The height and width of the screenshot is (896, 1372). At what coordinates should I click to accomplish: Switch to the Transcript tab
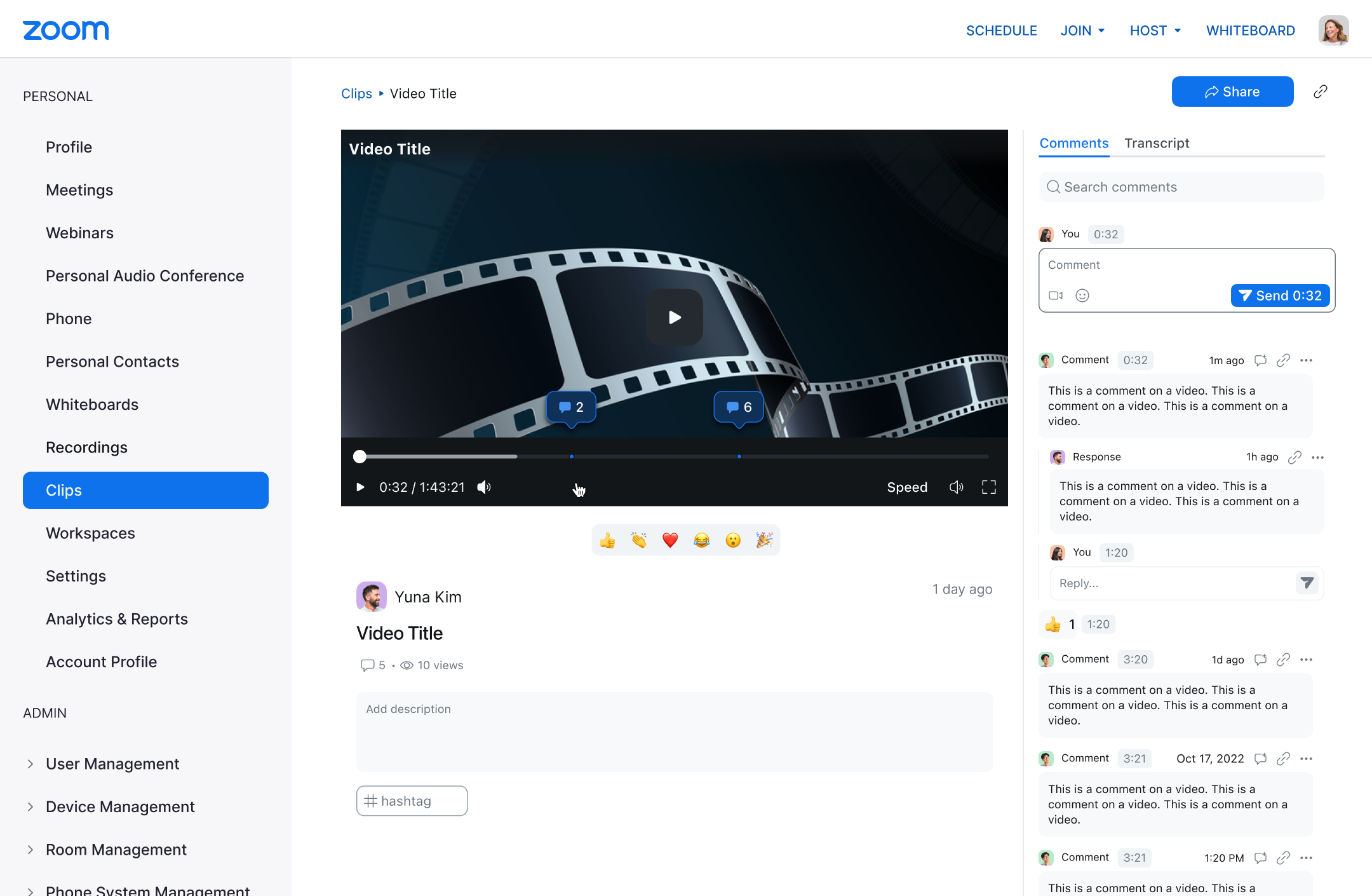[1157, 143]
